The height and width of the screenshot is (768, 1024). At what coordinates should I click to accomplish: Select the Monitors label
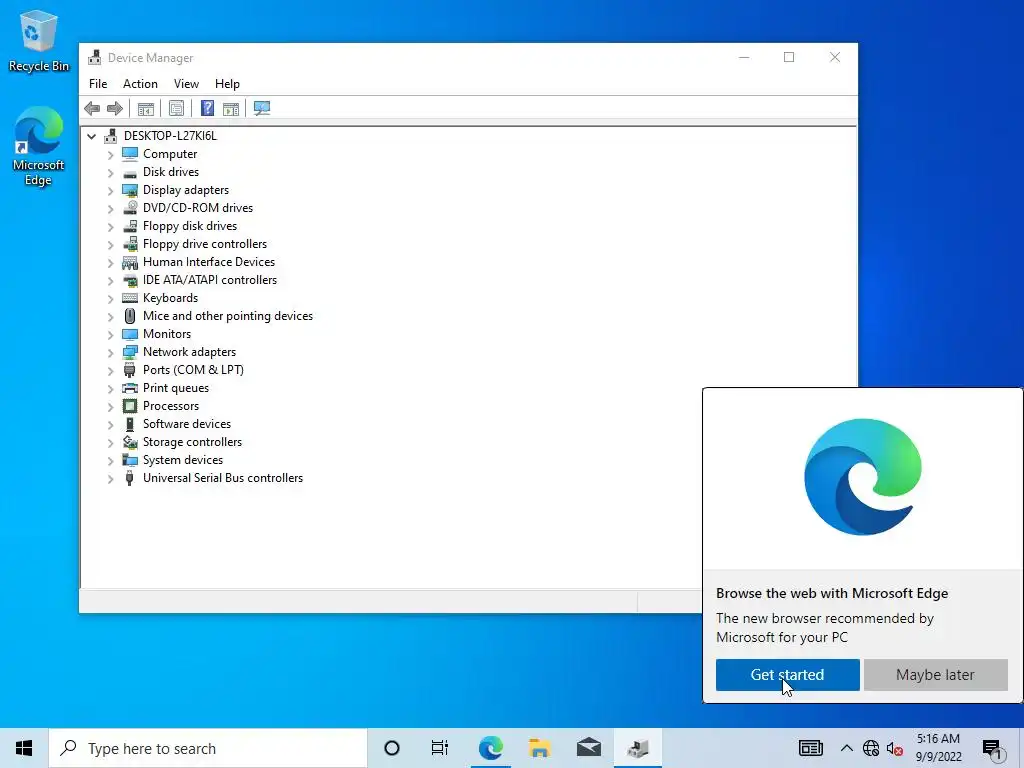tap(167, 334)
